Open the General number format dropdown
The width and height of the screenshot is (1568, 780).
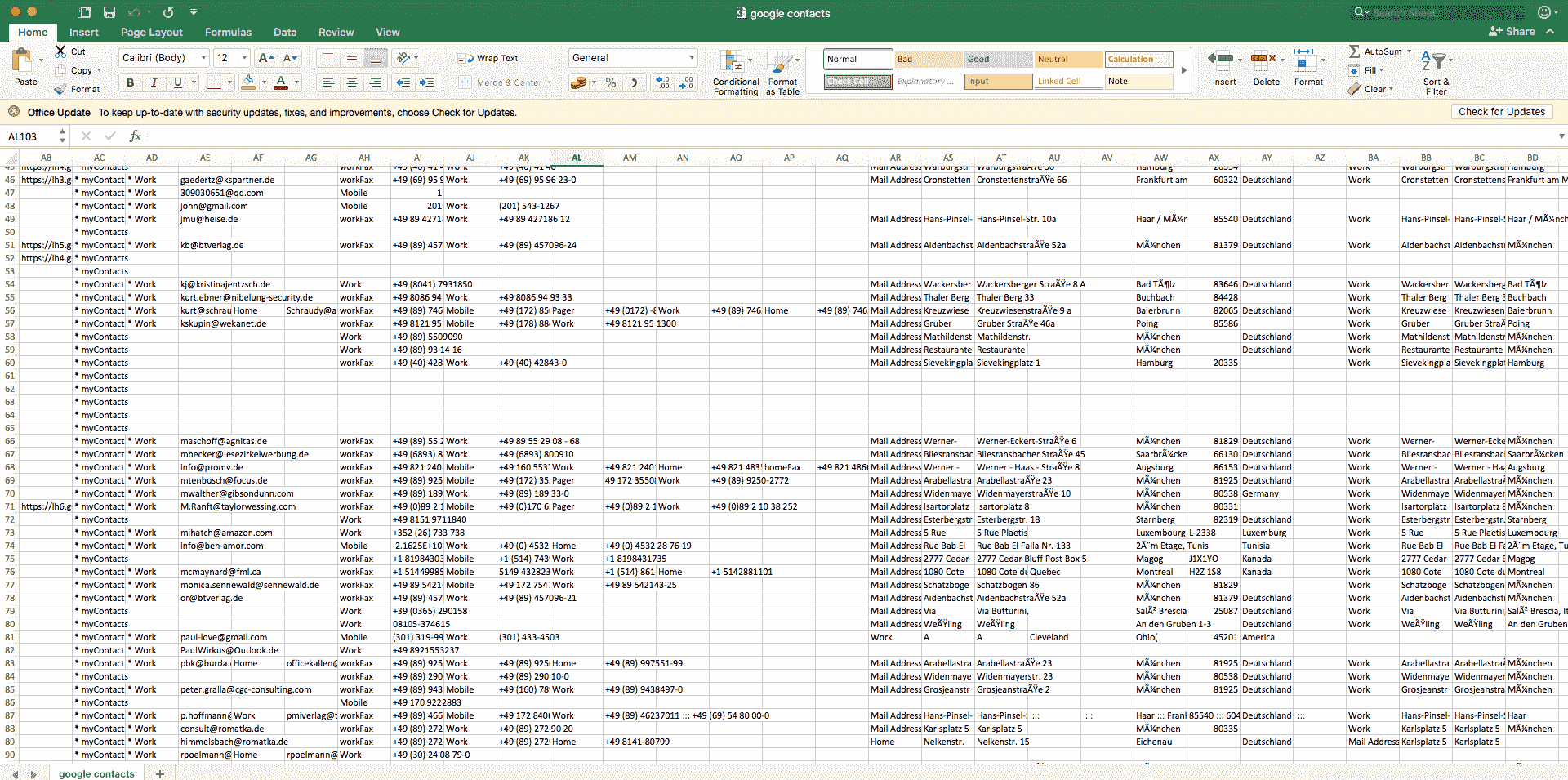[634, 58]
